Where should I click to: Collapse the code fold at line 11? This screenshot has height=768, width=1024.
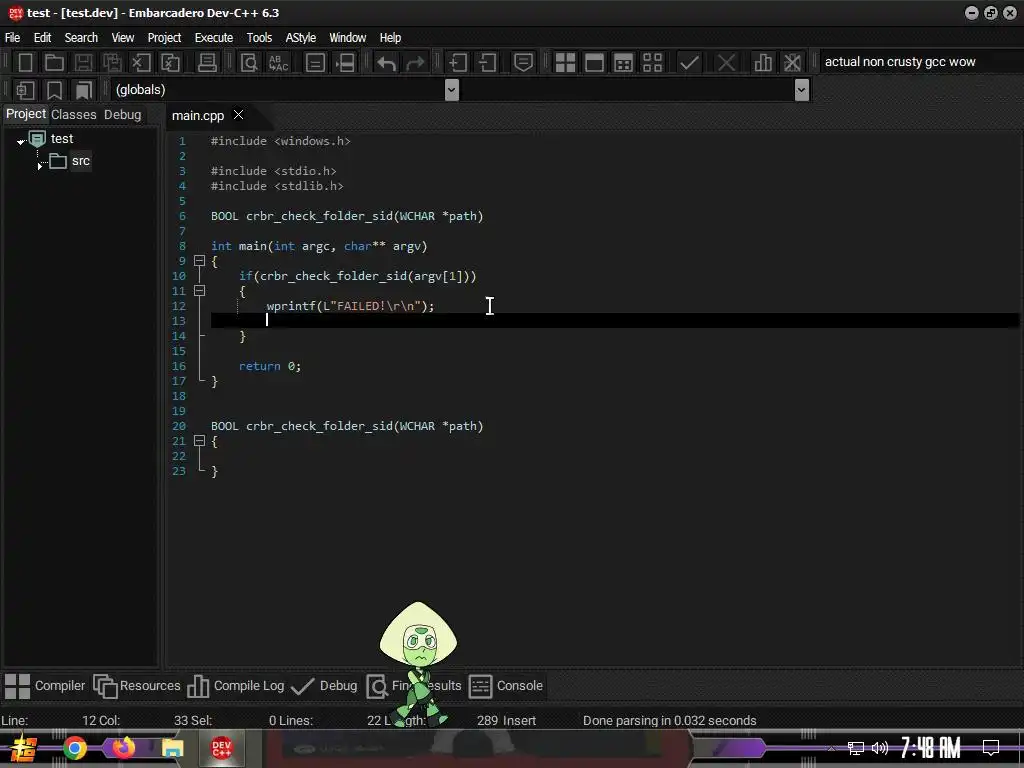click(200, 291)
